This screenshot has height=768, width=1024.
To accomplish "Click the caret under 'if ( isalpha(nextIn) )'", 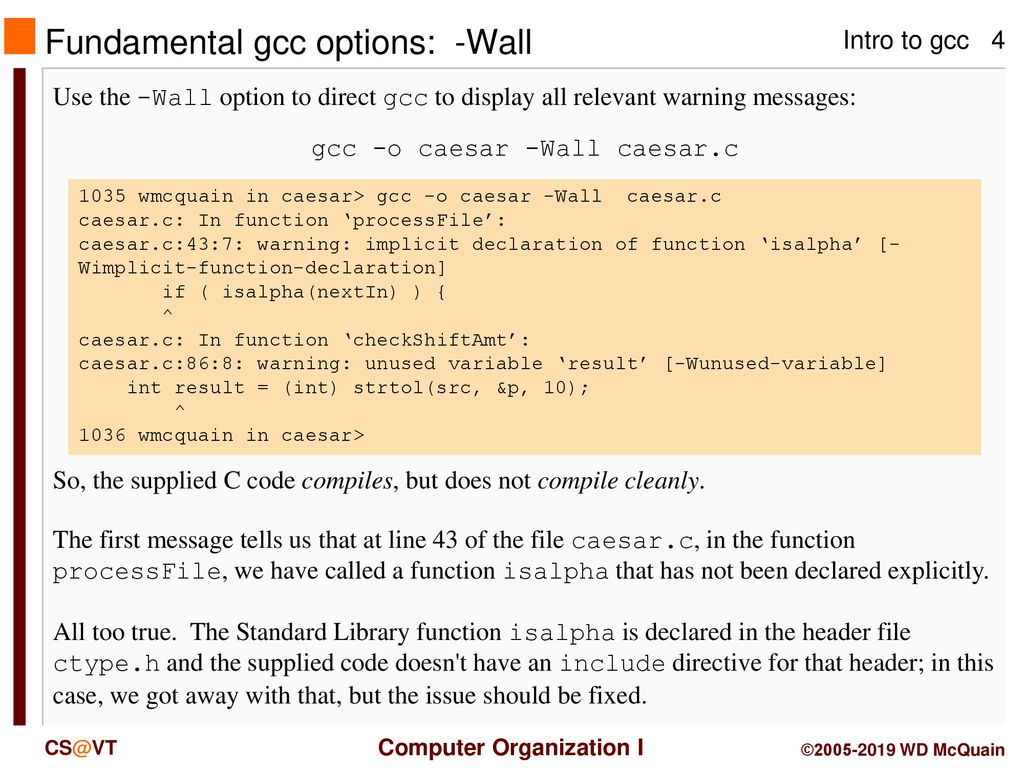I will pyautogui.click(x=168, y=313).
